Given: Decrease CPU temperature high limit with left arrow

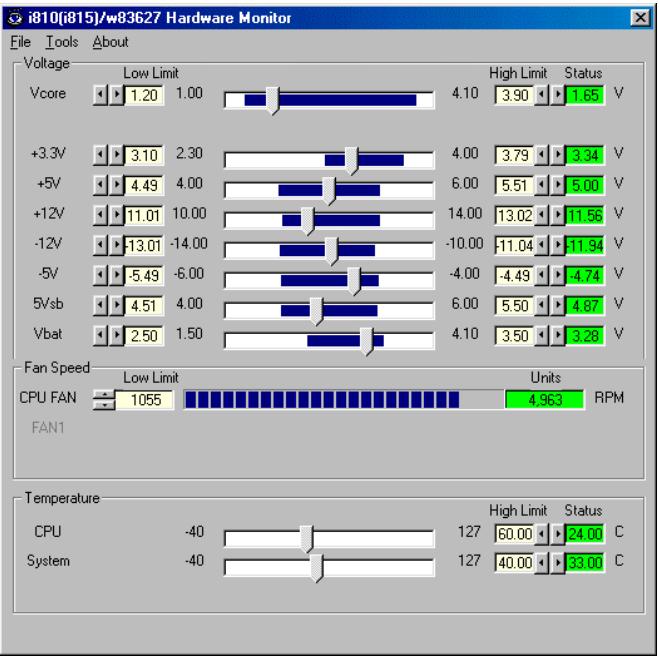Looking at the screenshot, I should pyautogui.click(x=542, y=534).
